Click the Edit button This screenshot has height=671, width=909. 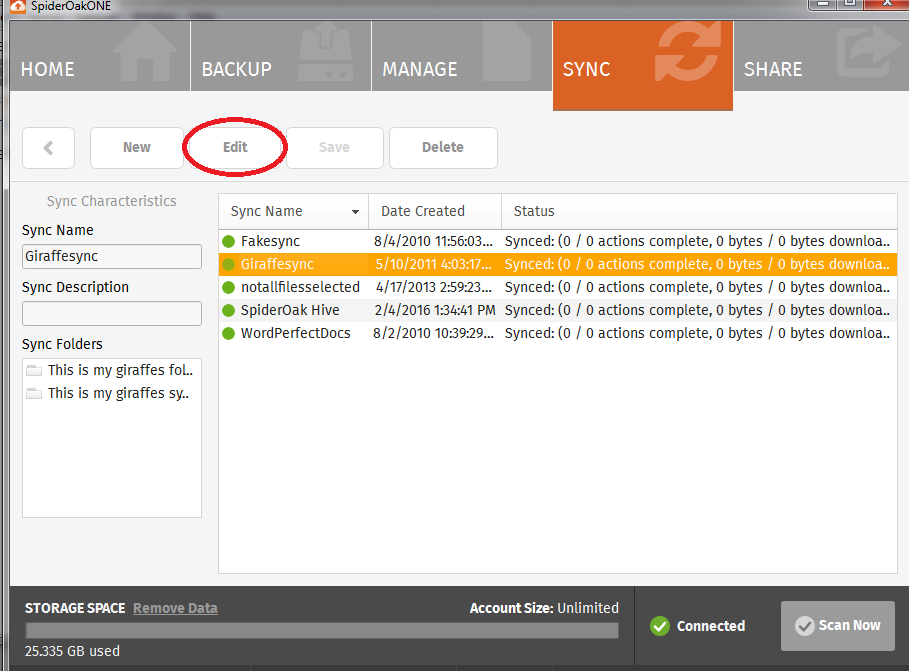[235, 148]
